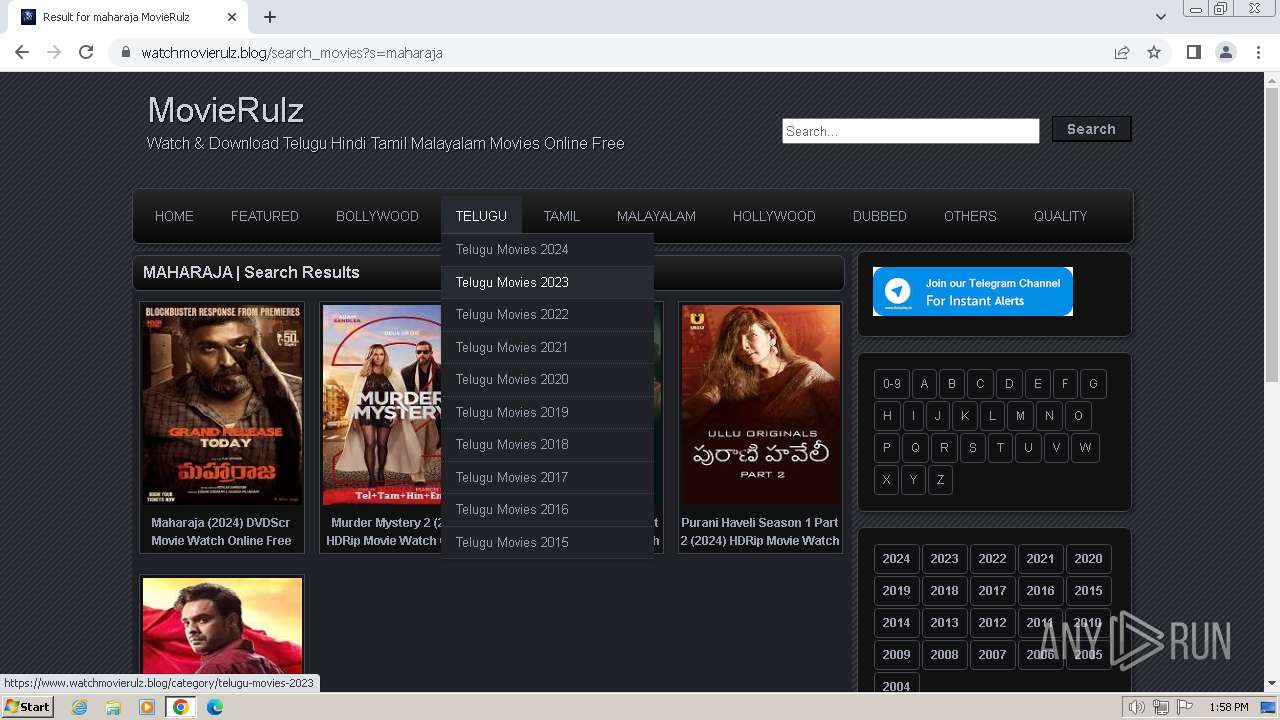Open Maharaja (2024) DVDScr title link

pyautogui.click(x=221, y=531)
